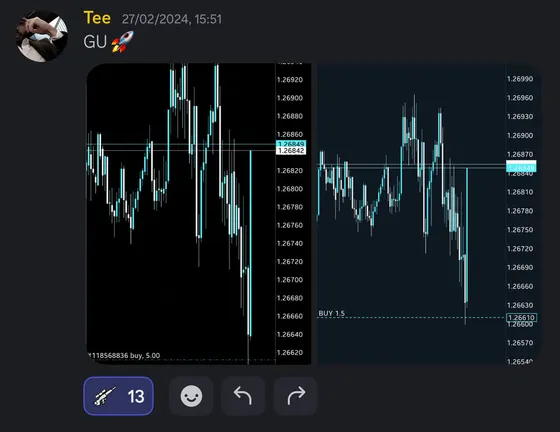Open the add reaction smiley picker
Image resolution: width=560 pixels, height=432 pixels.
pyautogui.click(x=191, y=396)
